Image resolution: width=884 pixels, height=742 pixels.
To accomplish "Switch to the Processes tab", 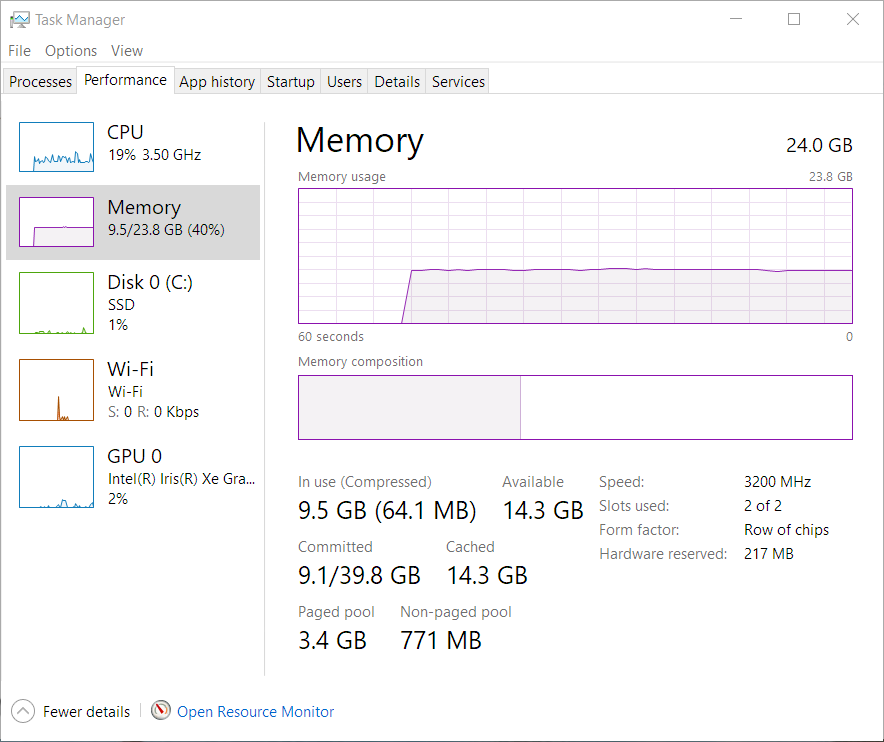I will [40, 82].
